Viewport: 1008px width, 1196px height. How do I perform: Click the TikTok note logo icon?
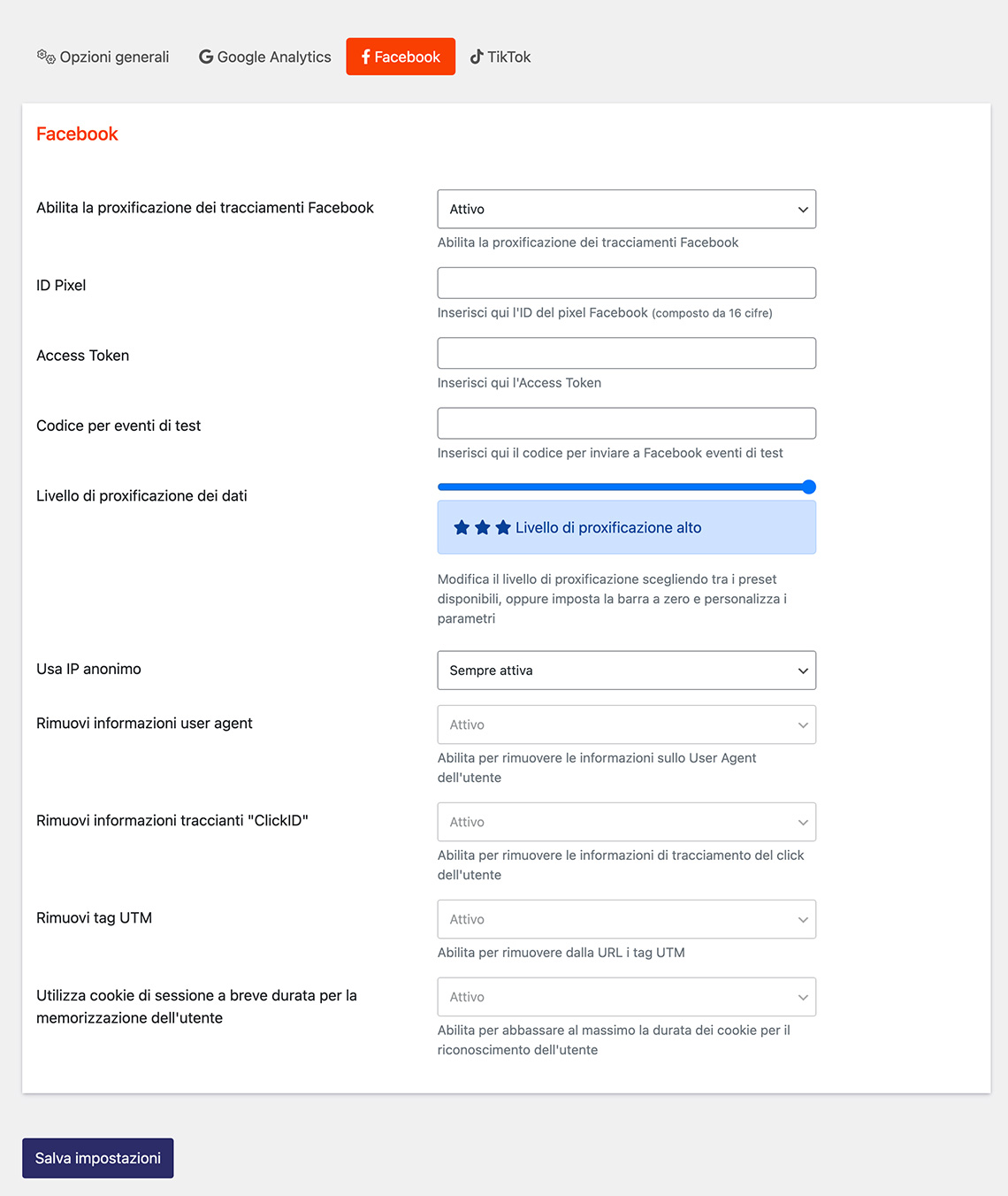(x=477, y=57)
